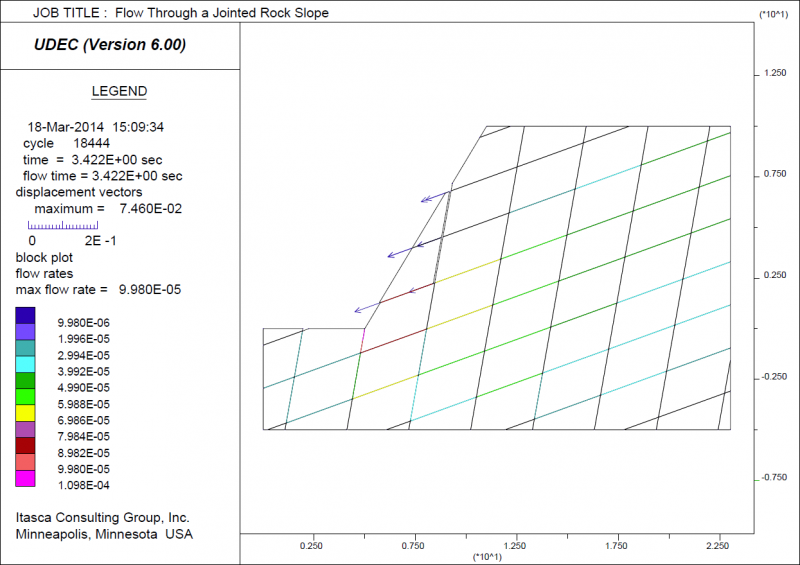This screenshot has height=565, width=800.
Task: Click the 2.250 x-axis tick label
Action: (717, 546)
